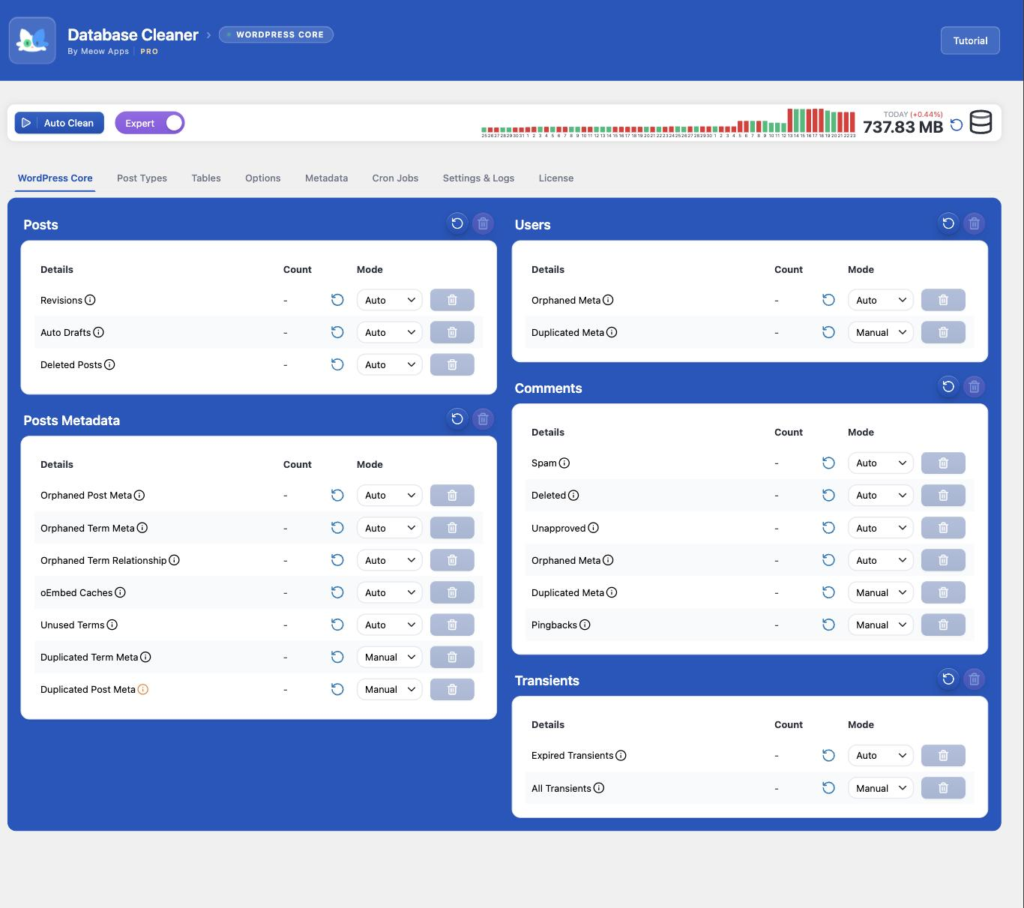
Task: Open the Unapproved comments mode dropdown
Action: click(880, 528)
